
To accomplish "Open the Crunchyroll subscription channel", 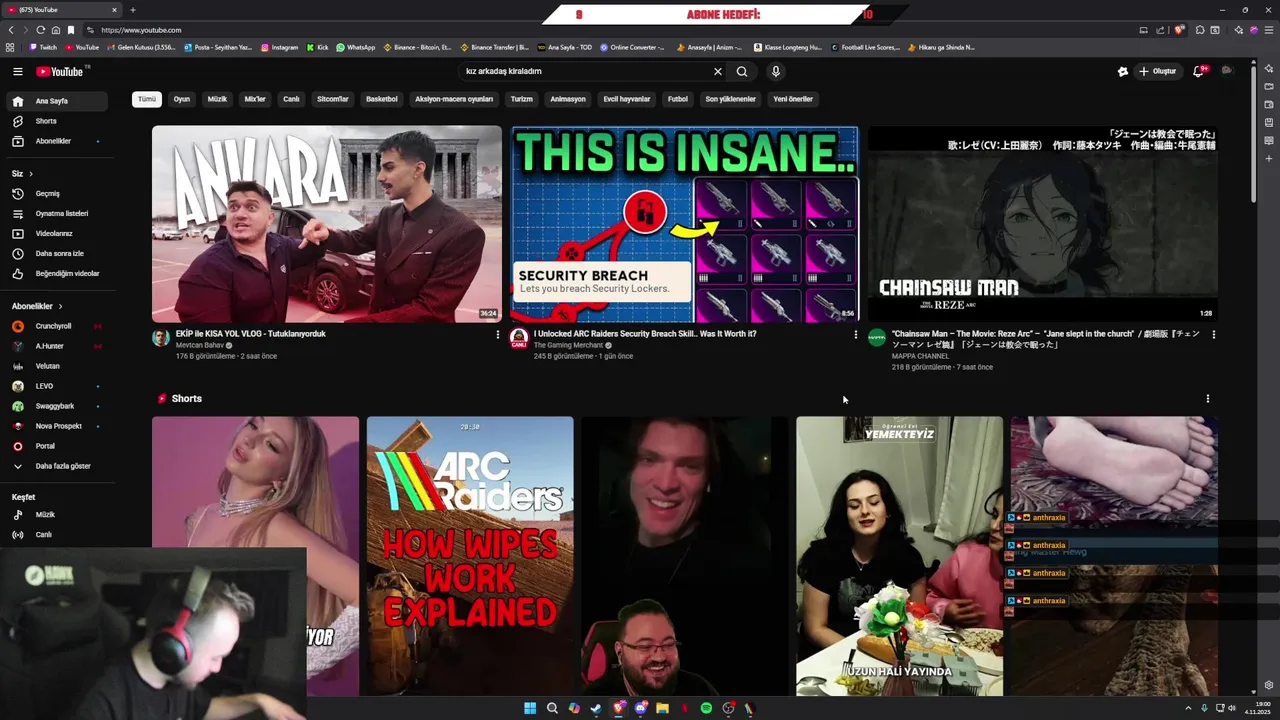I will point(56,326).
